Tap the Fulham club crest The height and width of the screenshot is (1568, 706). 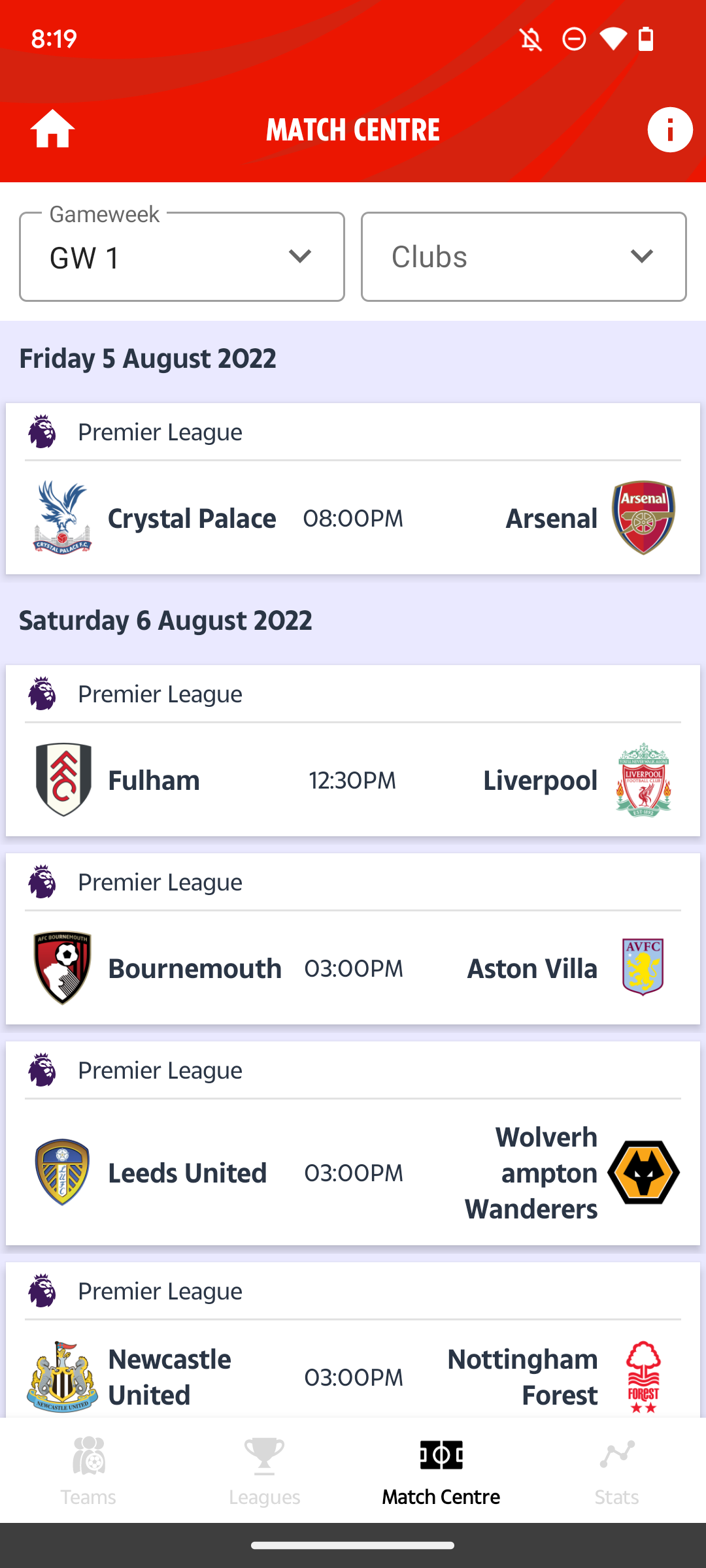point(63,779)
